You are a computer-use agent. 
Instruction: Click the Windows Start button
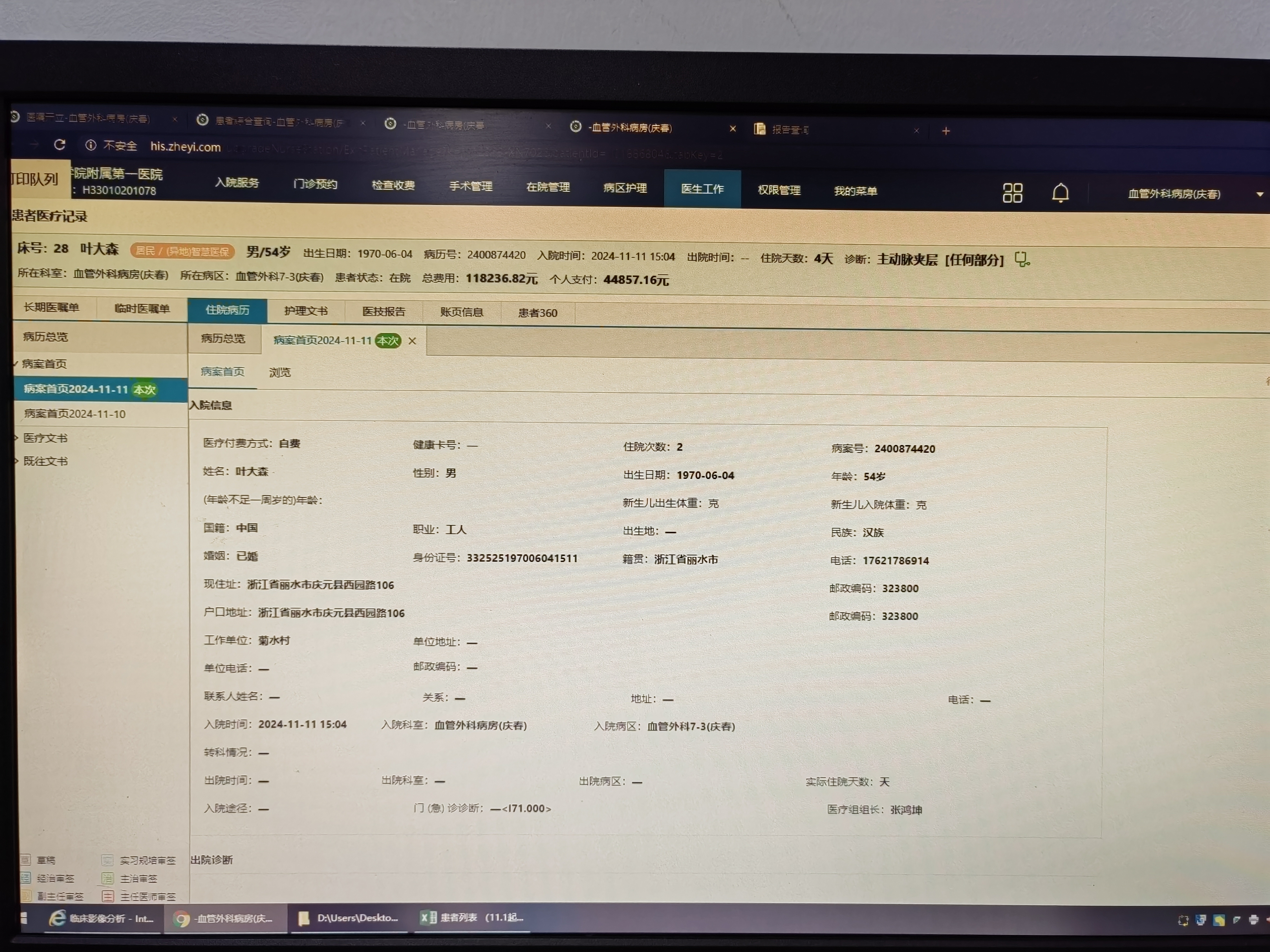[24, 918]
